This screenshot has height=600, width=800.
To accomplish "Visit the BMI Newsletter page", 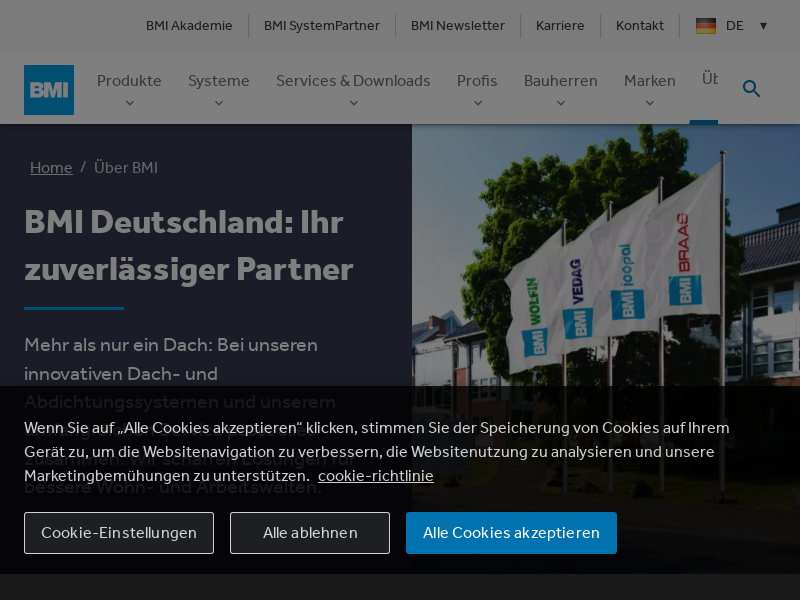I will tap(458, 26).
